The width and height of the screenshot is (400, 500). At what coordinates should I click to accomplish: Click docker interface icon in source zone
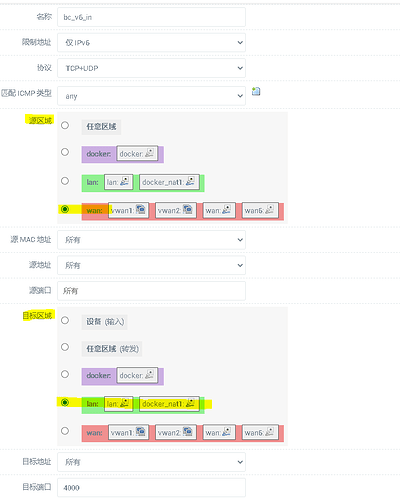(x=149, y=153)
